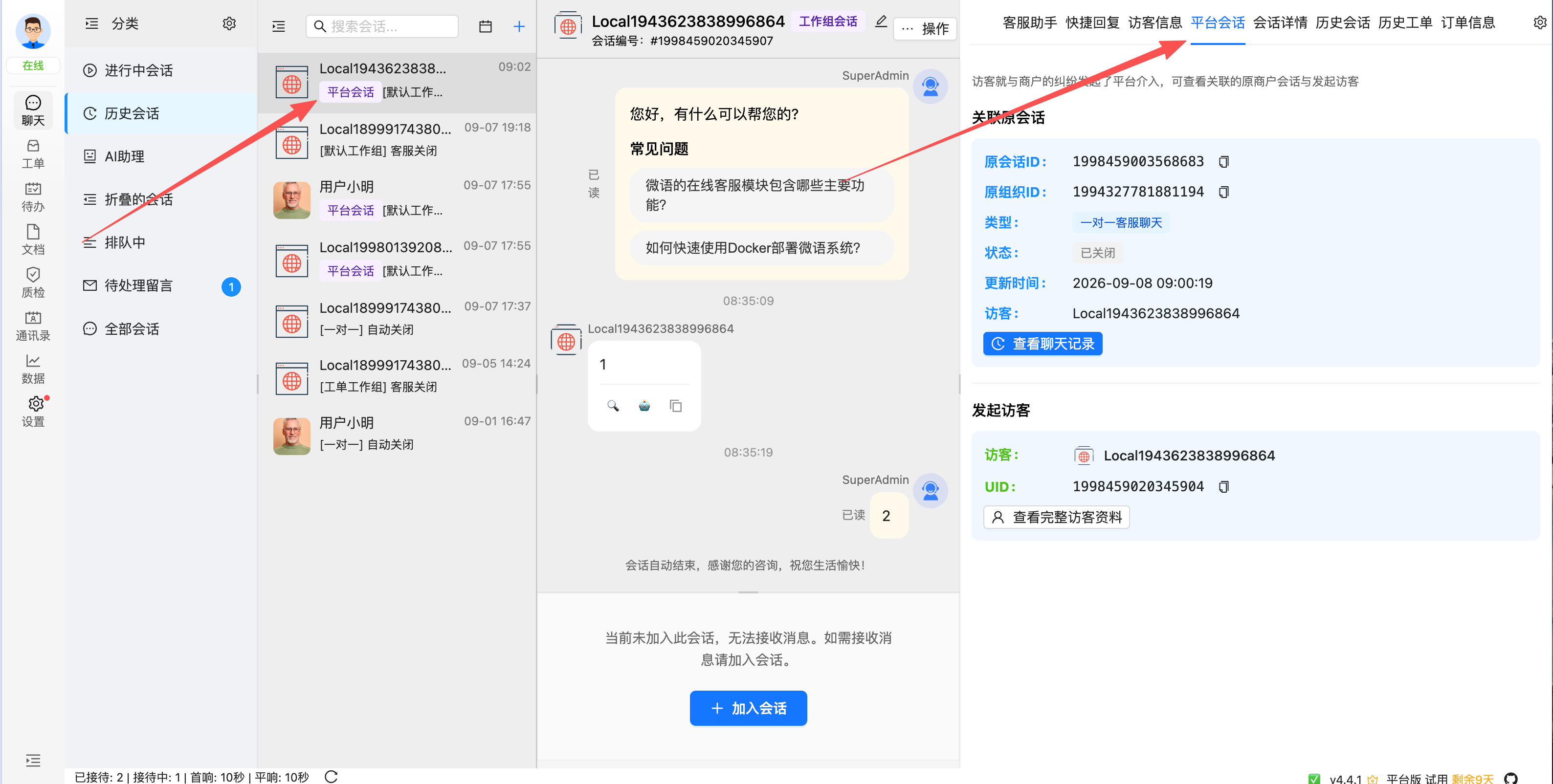The image size is (1553, 784).
Task: Click the 加入会话 button
Action: click(748, 708)
